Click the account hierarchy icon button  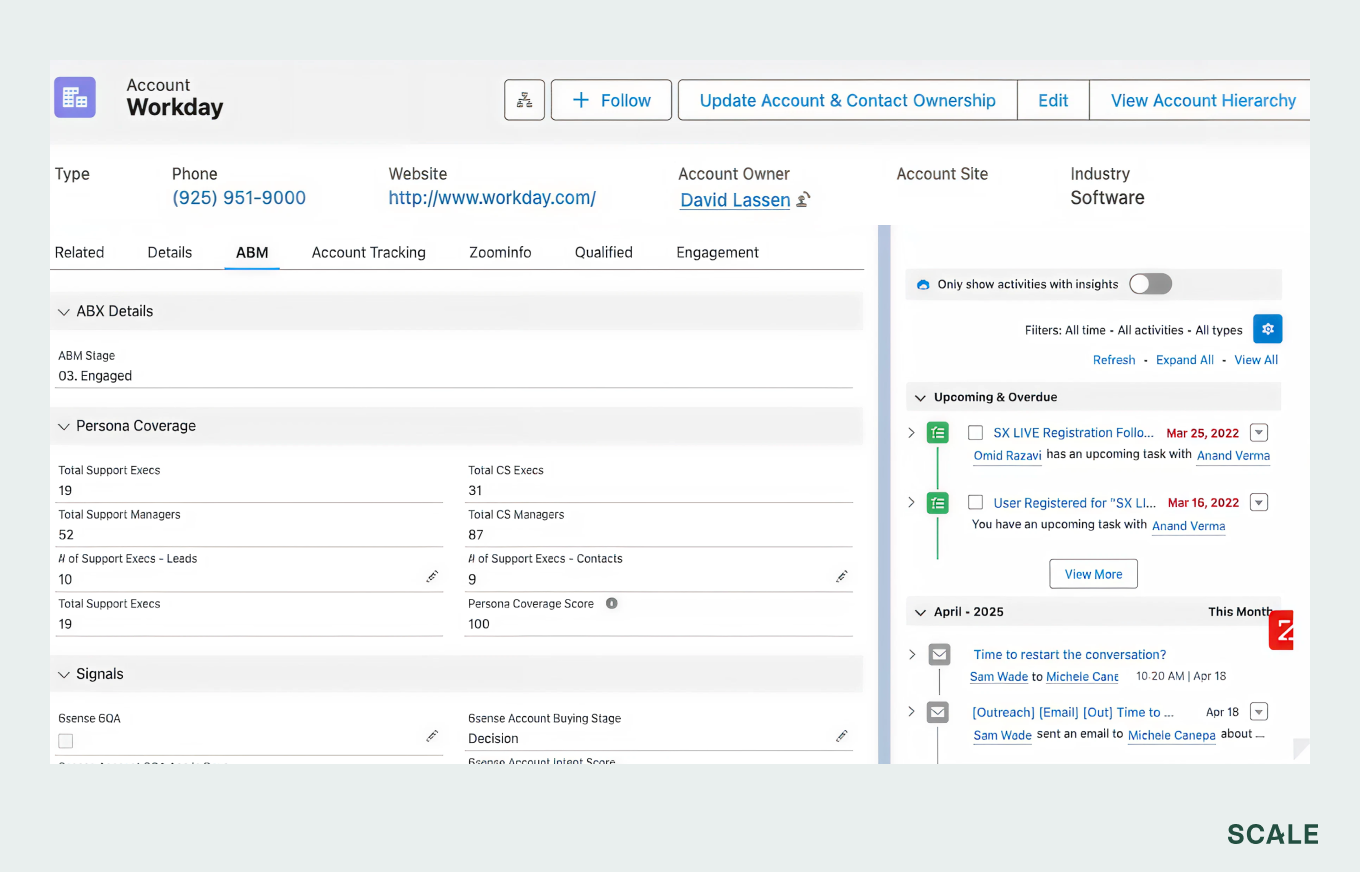524,100
